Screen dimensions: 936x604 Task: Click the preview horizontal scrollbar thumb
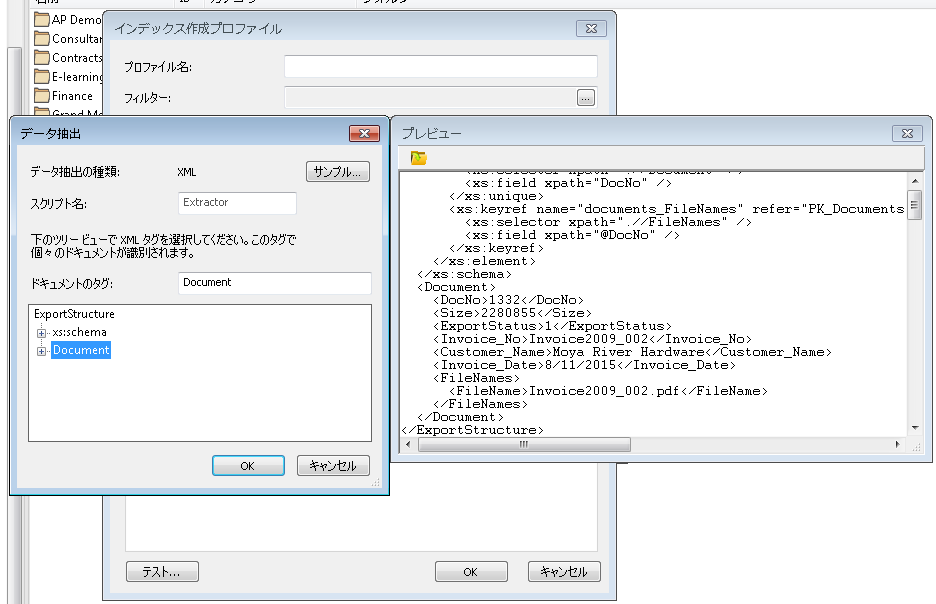[524, 445]
